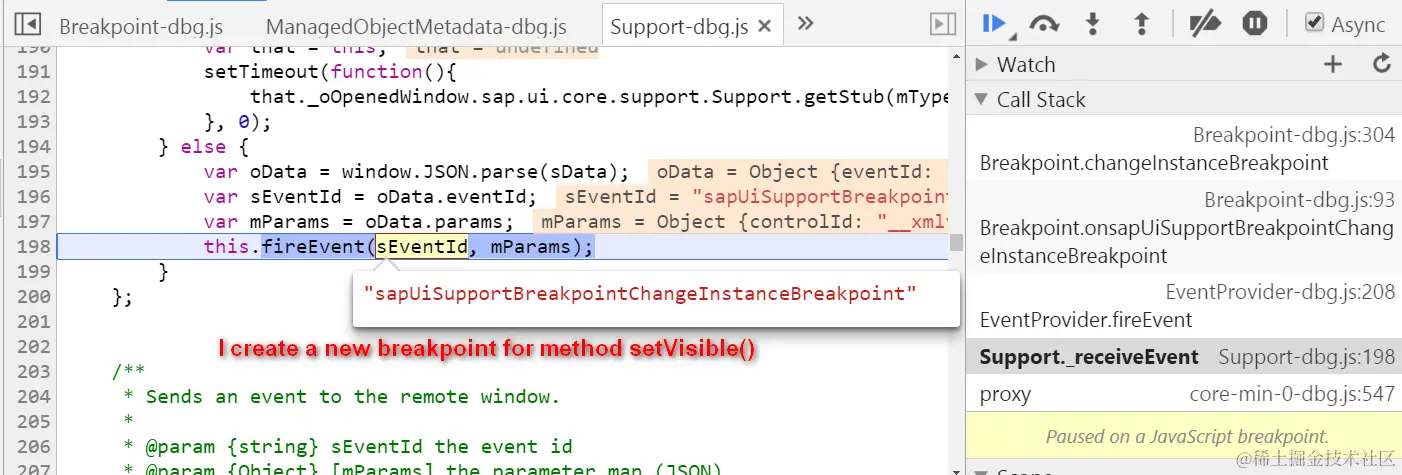Open the Support-dbg.js:198 source link
This screenshot has width=1402, height=475.
[x=1306, y=357]
